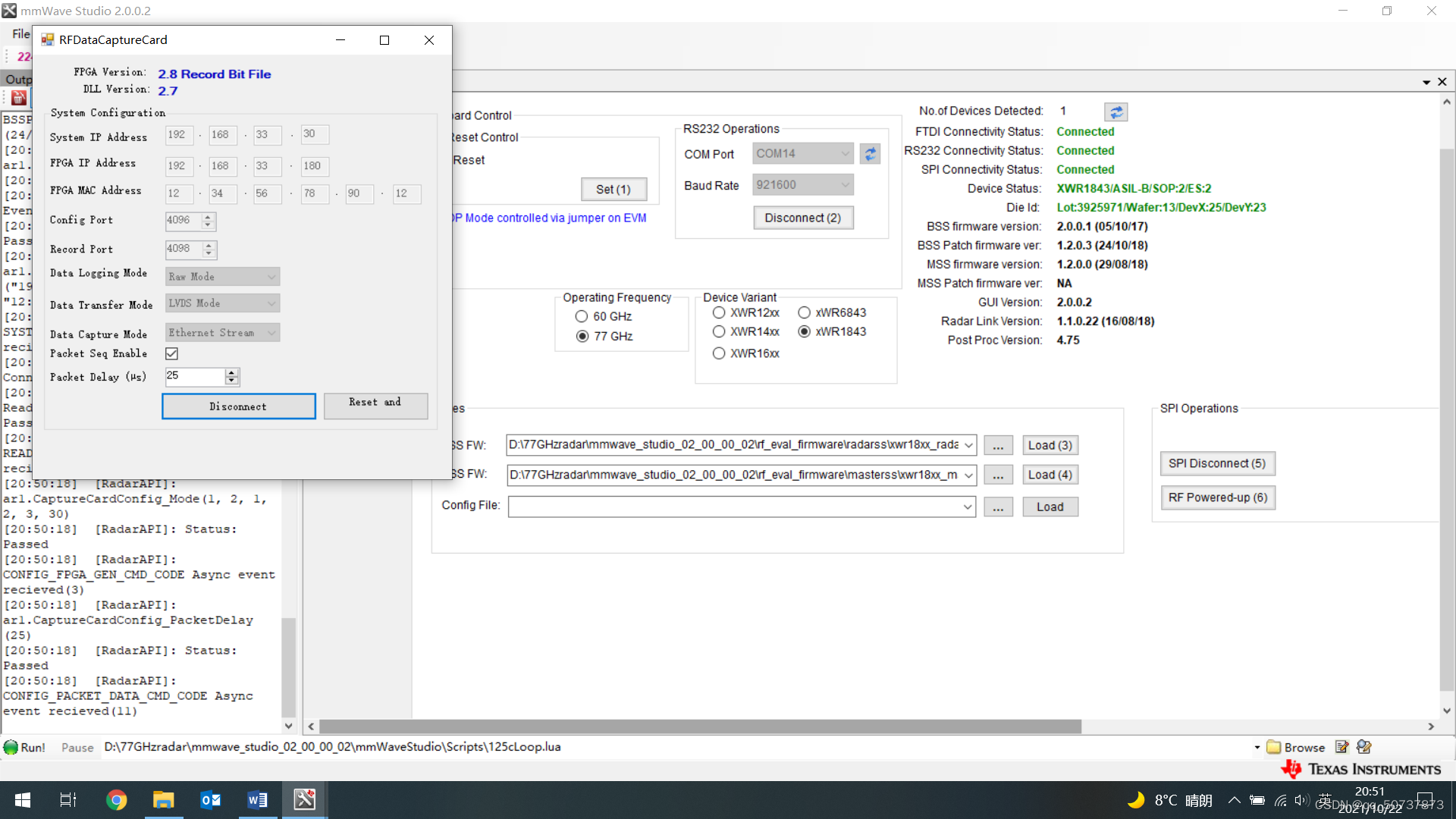The width and height of the screenshot is (1456, 819).
Task: Click the BSS FW file browse icon
Action: tap(998, 444)
